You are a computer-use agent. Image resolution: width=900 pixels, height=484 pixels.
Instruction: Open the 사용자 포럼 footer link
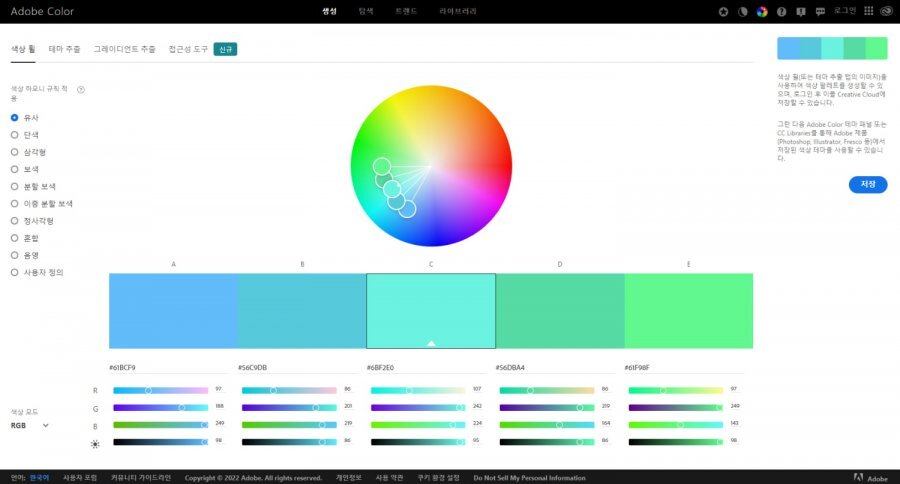coord(80,478)
